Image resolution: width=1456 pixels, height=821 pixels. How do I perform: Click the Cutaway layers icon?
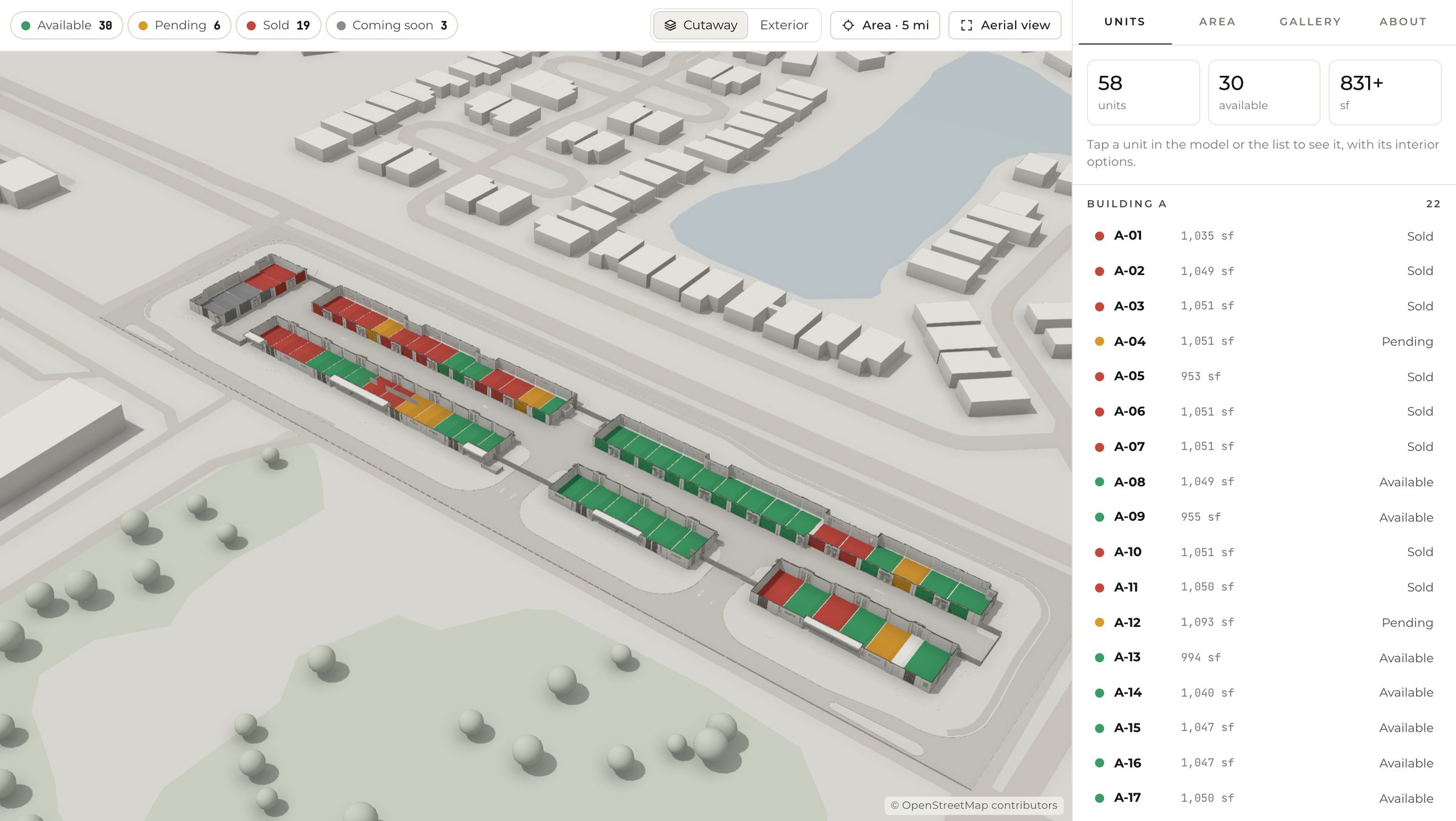670,25
